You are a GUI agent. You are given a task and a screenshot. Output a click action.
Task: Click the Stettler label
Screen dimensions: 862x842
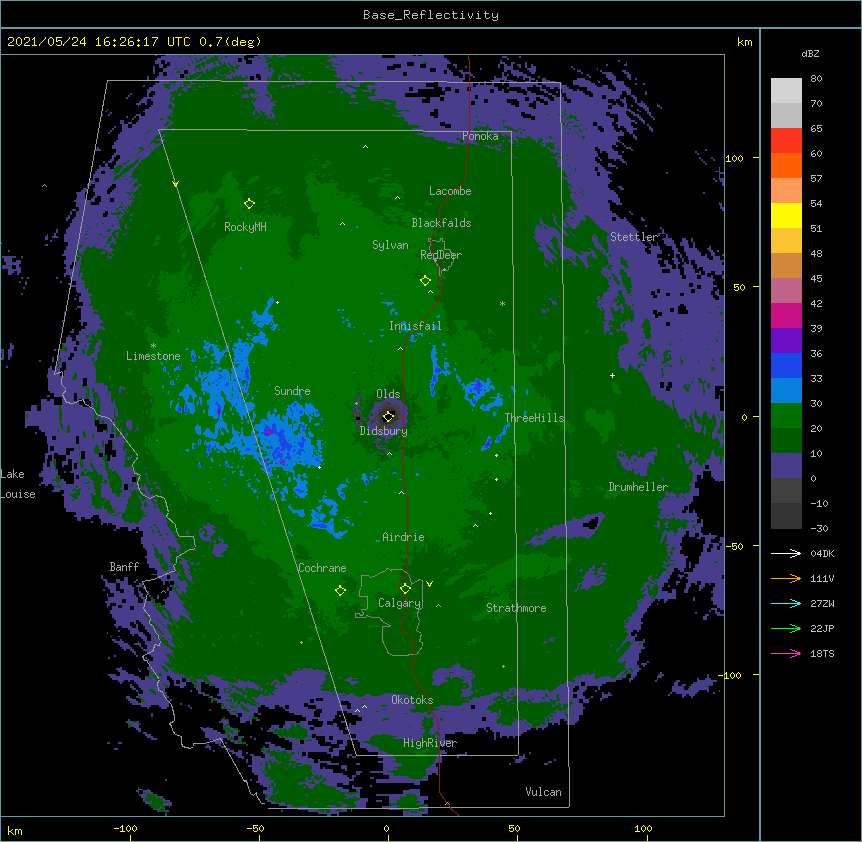click(634, 237)
